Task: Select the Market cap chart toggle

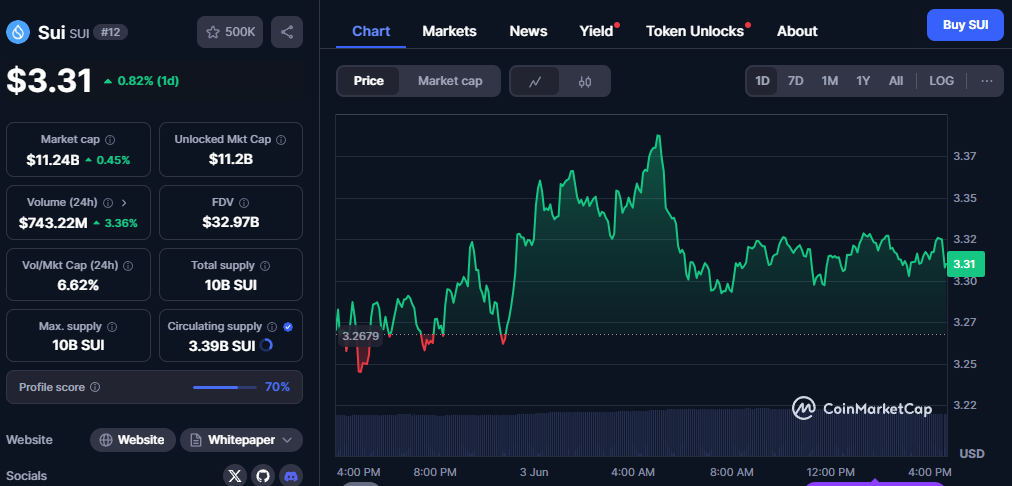Action: coord(450,81)
